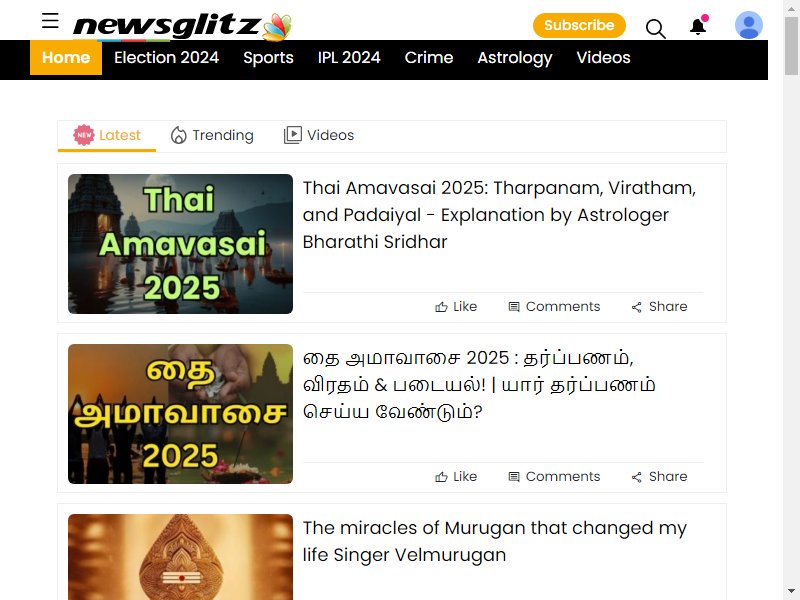Like the Tamil Amavasai 2025 article

tap(456, 477)
